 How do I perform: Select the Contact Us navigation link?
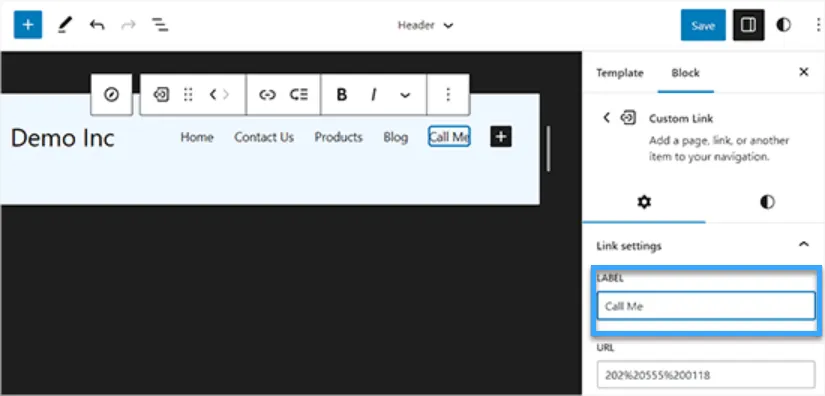point(264,137)
